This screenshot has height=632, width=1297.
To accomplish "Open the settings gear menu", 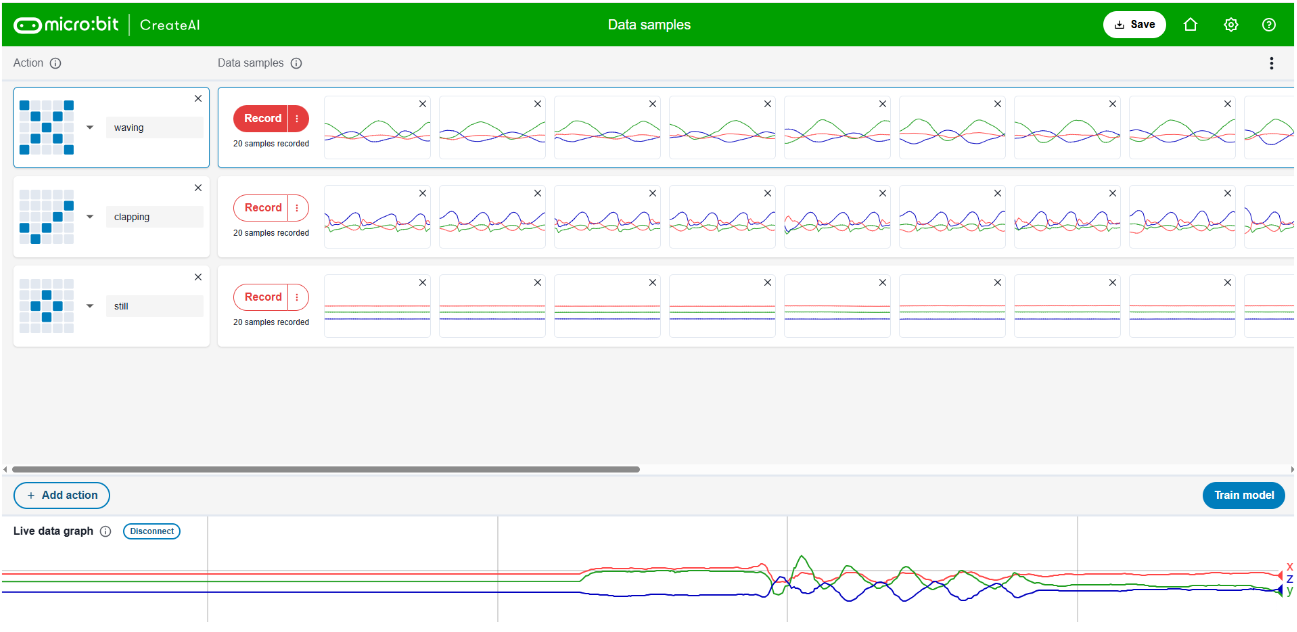I will 1231,25.
